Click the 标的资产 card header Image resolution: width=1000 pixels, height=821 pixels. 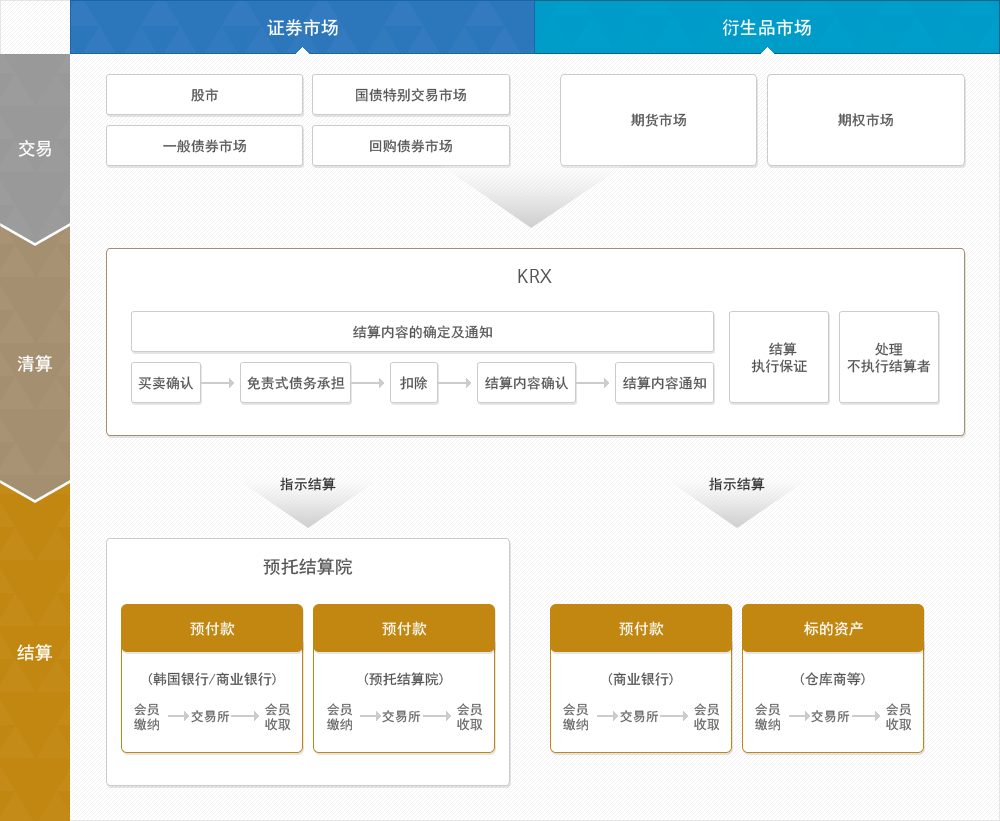tap(834, 628)
